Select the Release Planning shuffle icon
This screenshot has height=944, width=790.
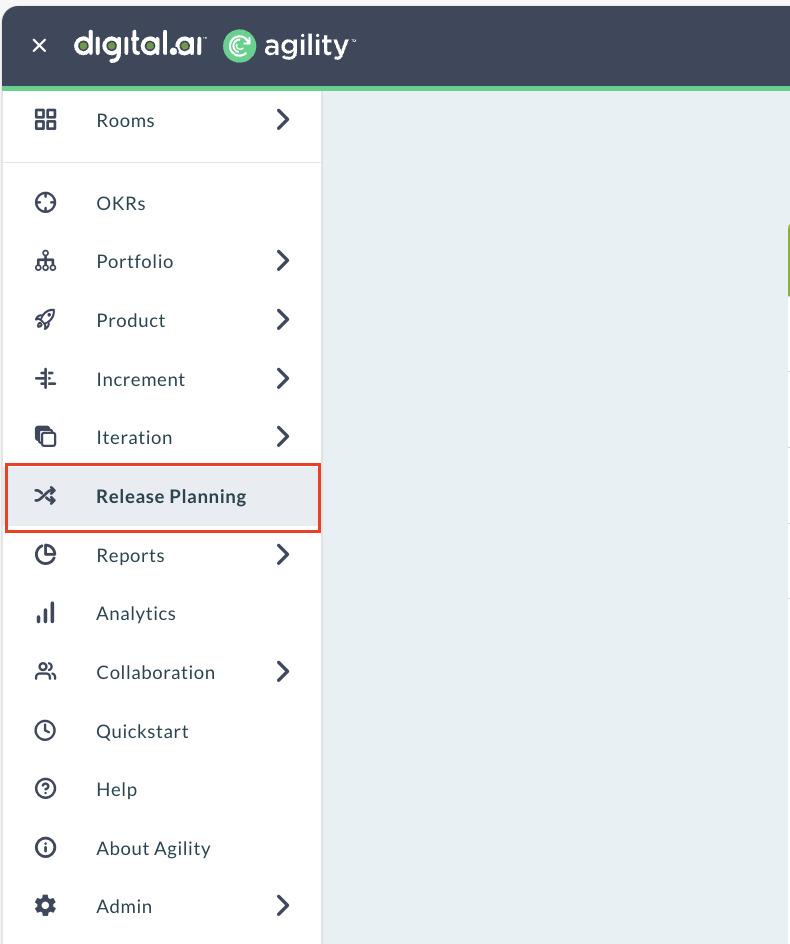[x=45, y=495]
